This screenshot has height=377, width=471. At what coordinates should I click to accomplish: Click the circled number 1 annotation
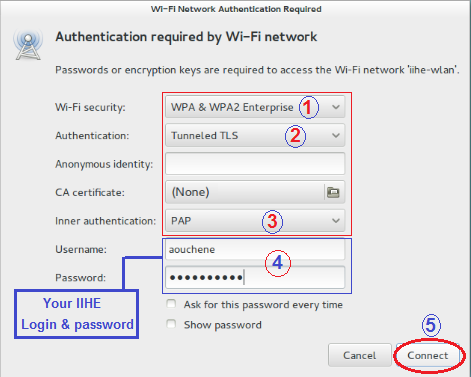pos(308,107)
